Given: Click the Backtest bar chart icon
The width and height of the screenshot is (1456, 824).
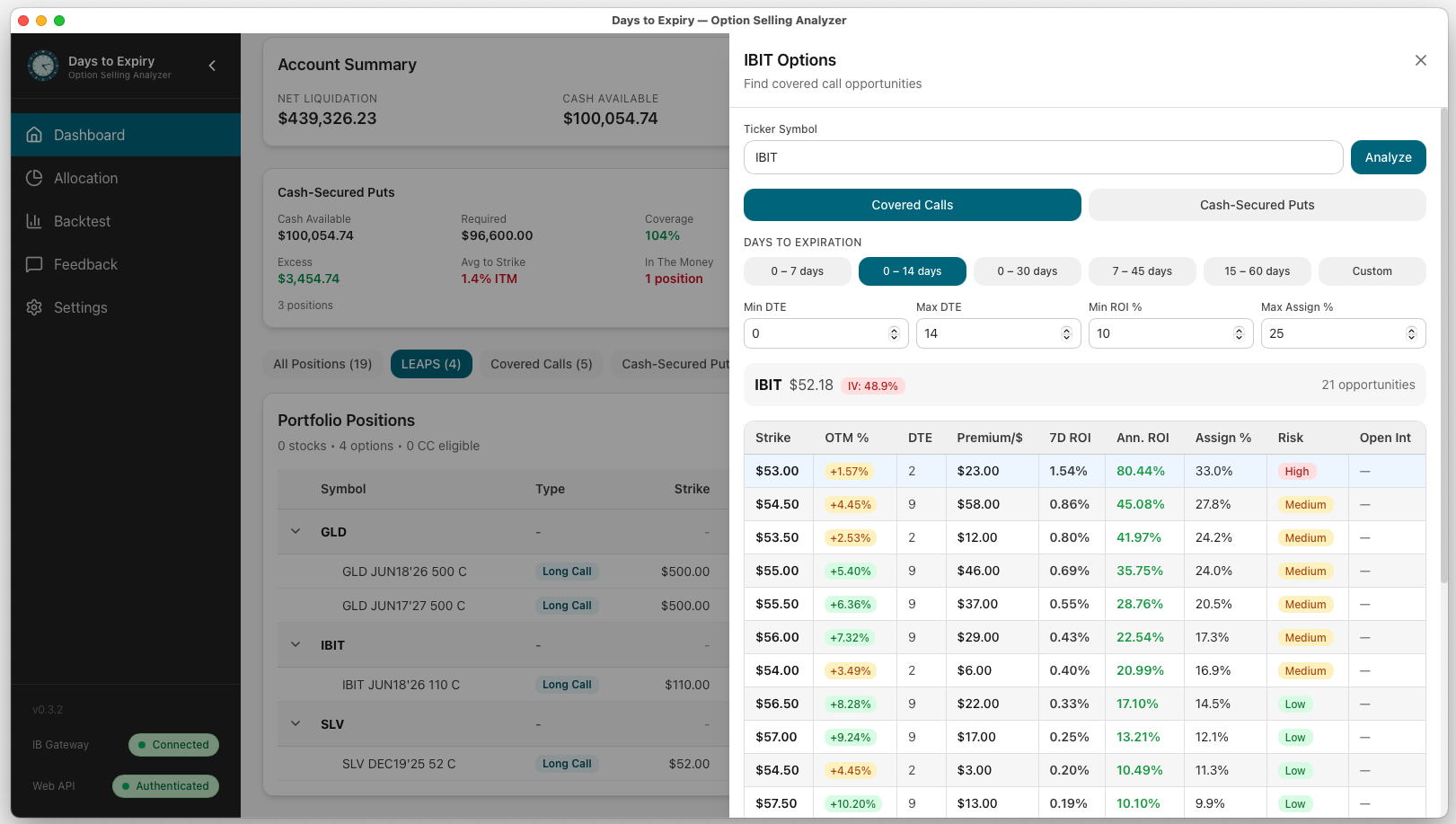Looking at the screenshot, I should [34, 221].
